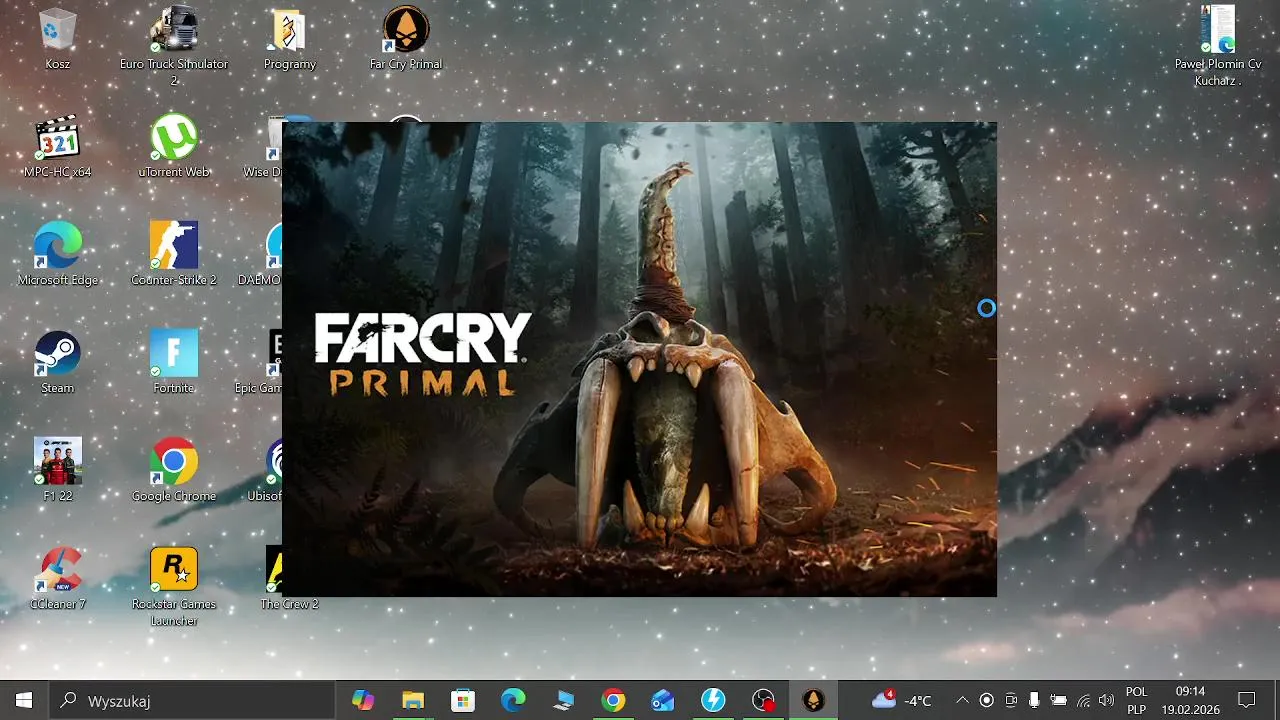Open the Meet Now camera tray icon
Viewport: 1280px width, 720px height.
click(x=1011, y=700)
